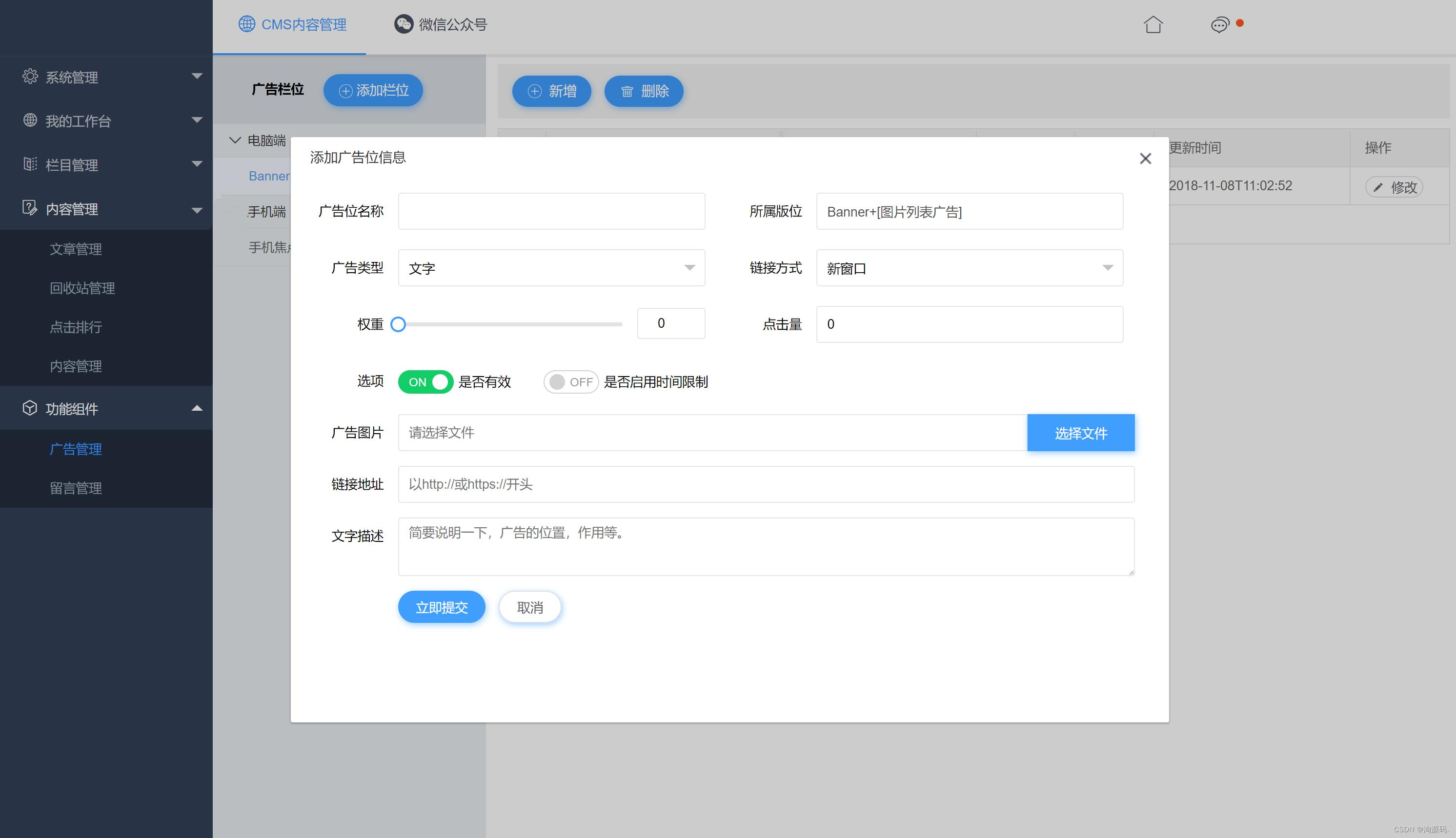Viewport: 1456px width, 838px height.
Task: Open the messages chat bubble icon
Action: [x=1219, y=25]
